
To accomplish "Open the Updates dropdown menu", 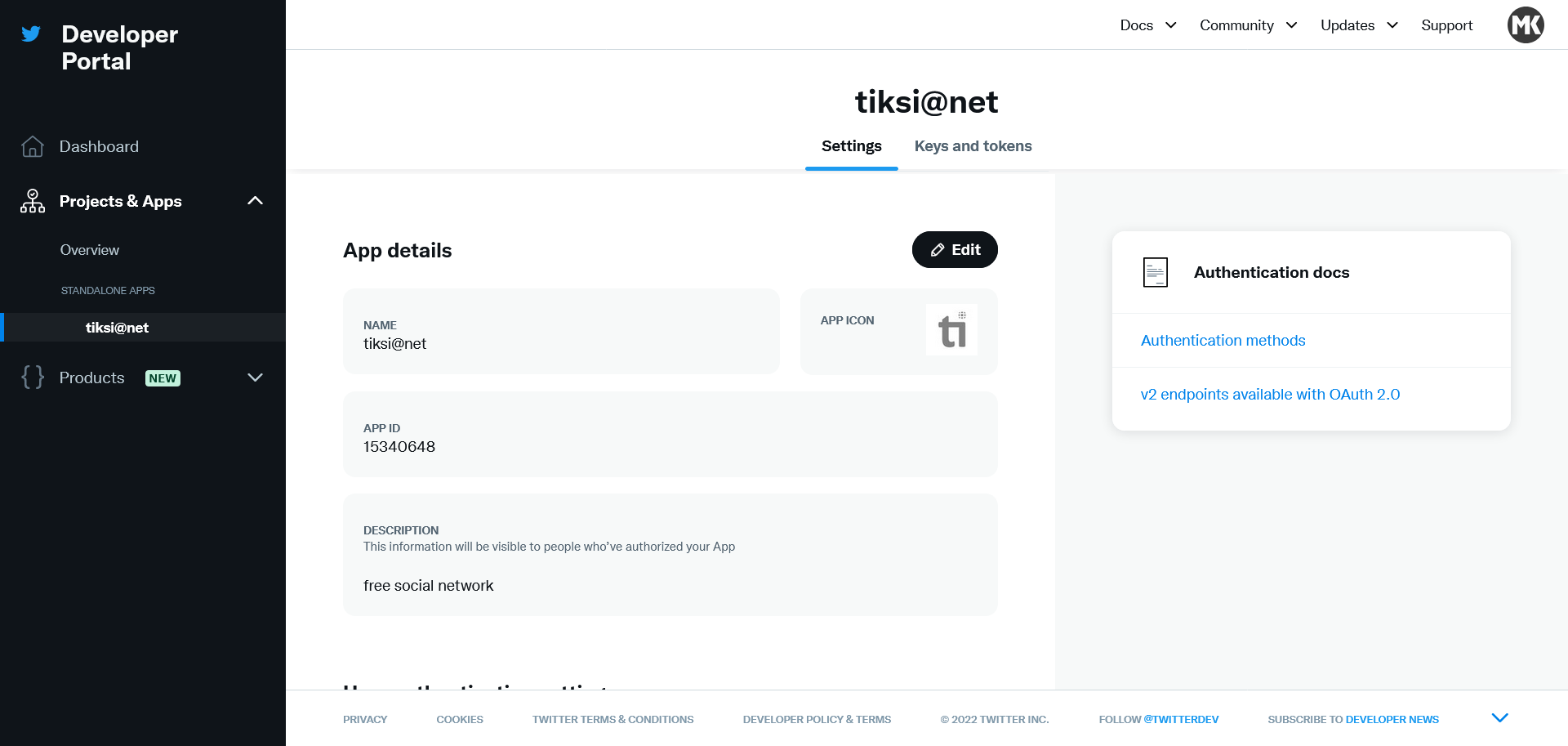I will [x=1359, y=25].
